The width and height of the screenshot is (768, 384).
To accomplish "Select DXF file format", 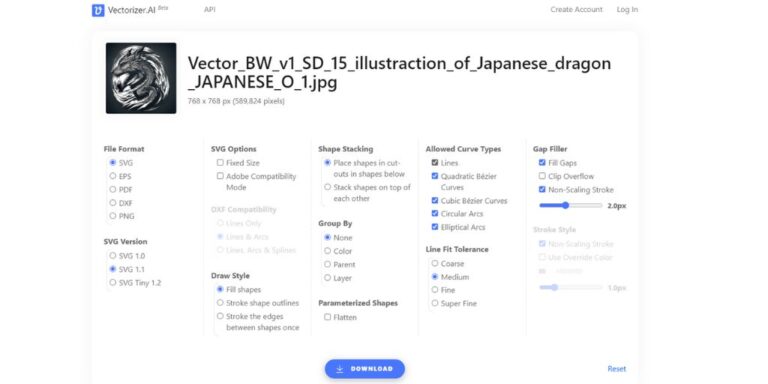I will coord(113,203).
